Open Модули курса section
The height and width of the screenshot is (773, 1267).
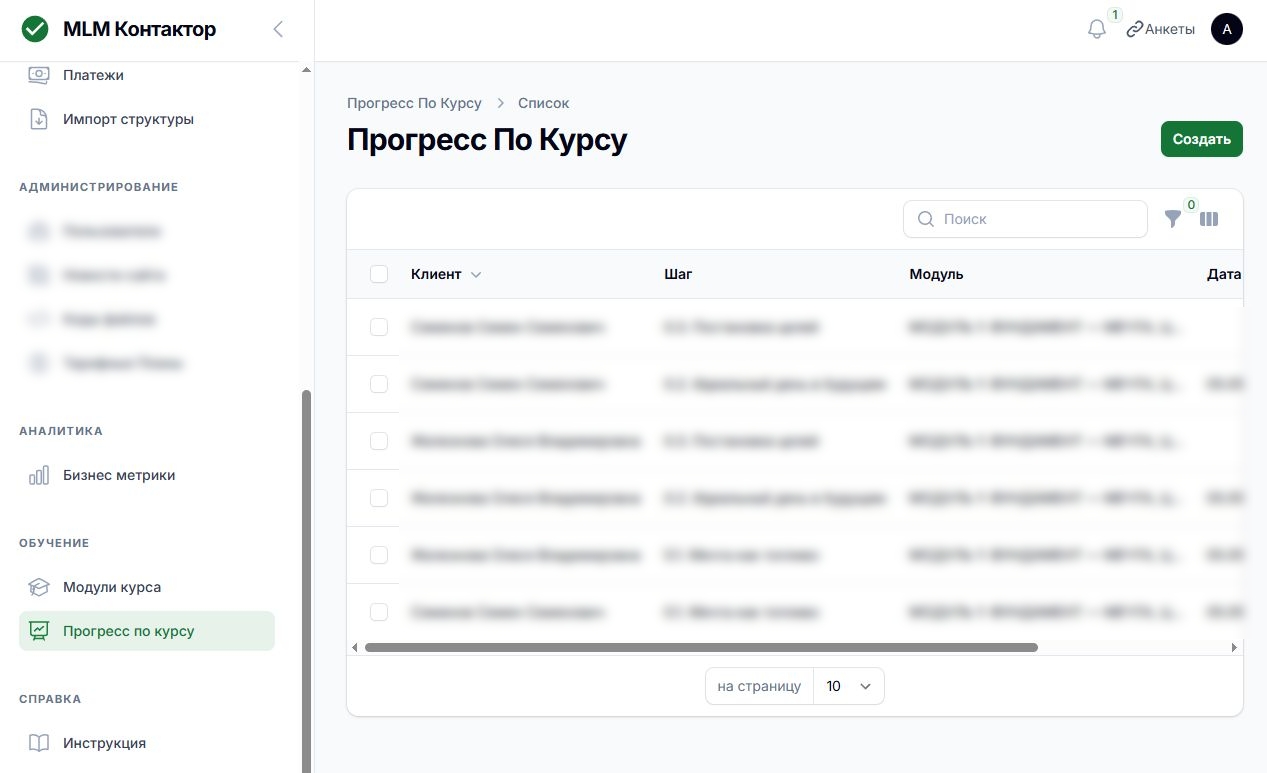[147, 587]
